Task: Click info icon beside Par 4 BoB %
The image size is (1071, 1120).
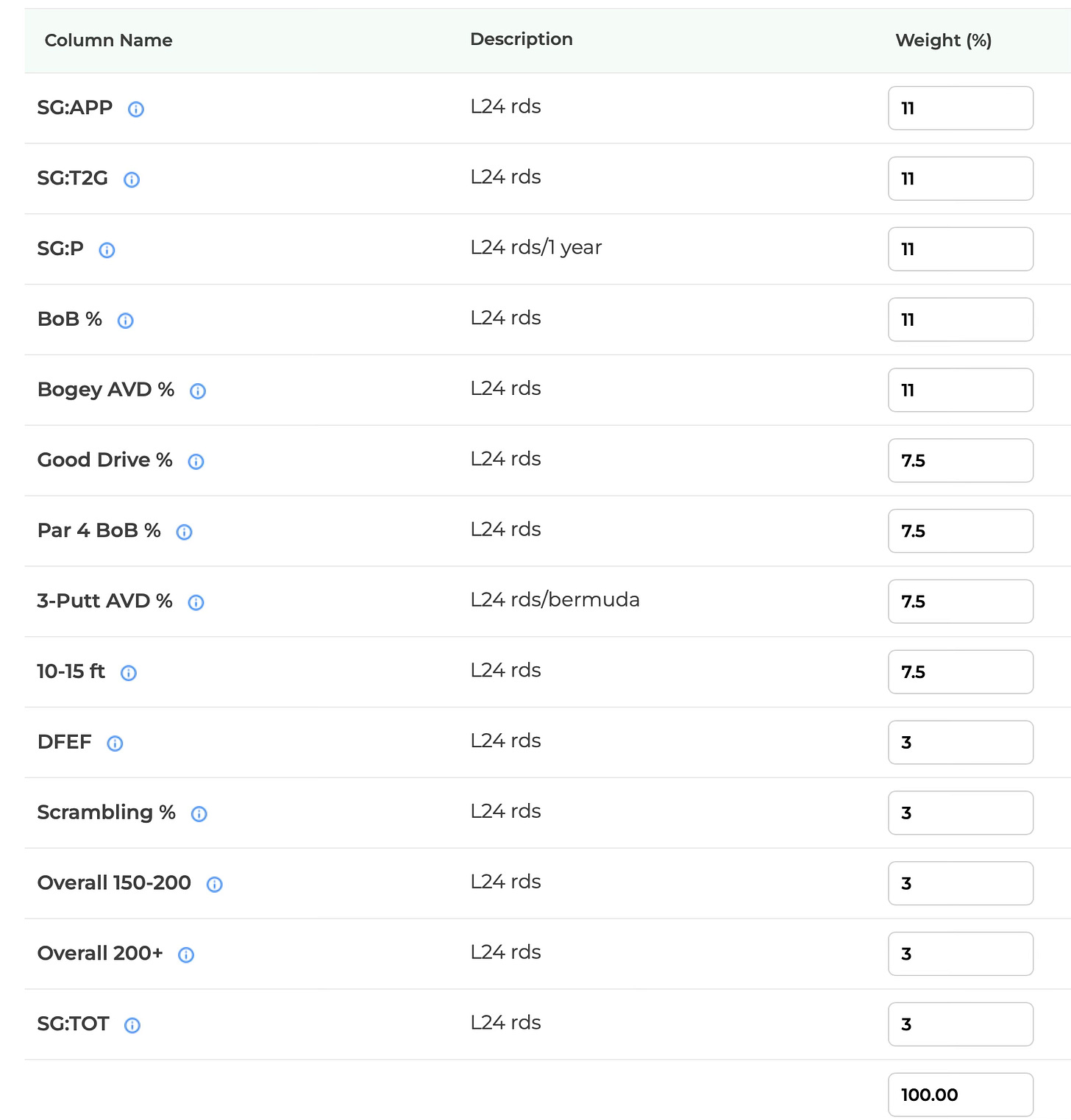Action: (185, 532)
